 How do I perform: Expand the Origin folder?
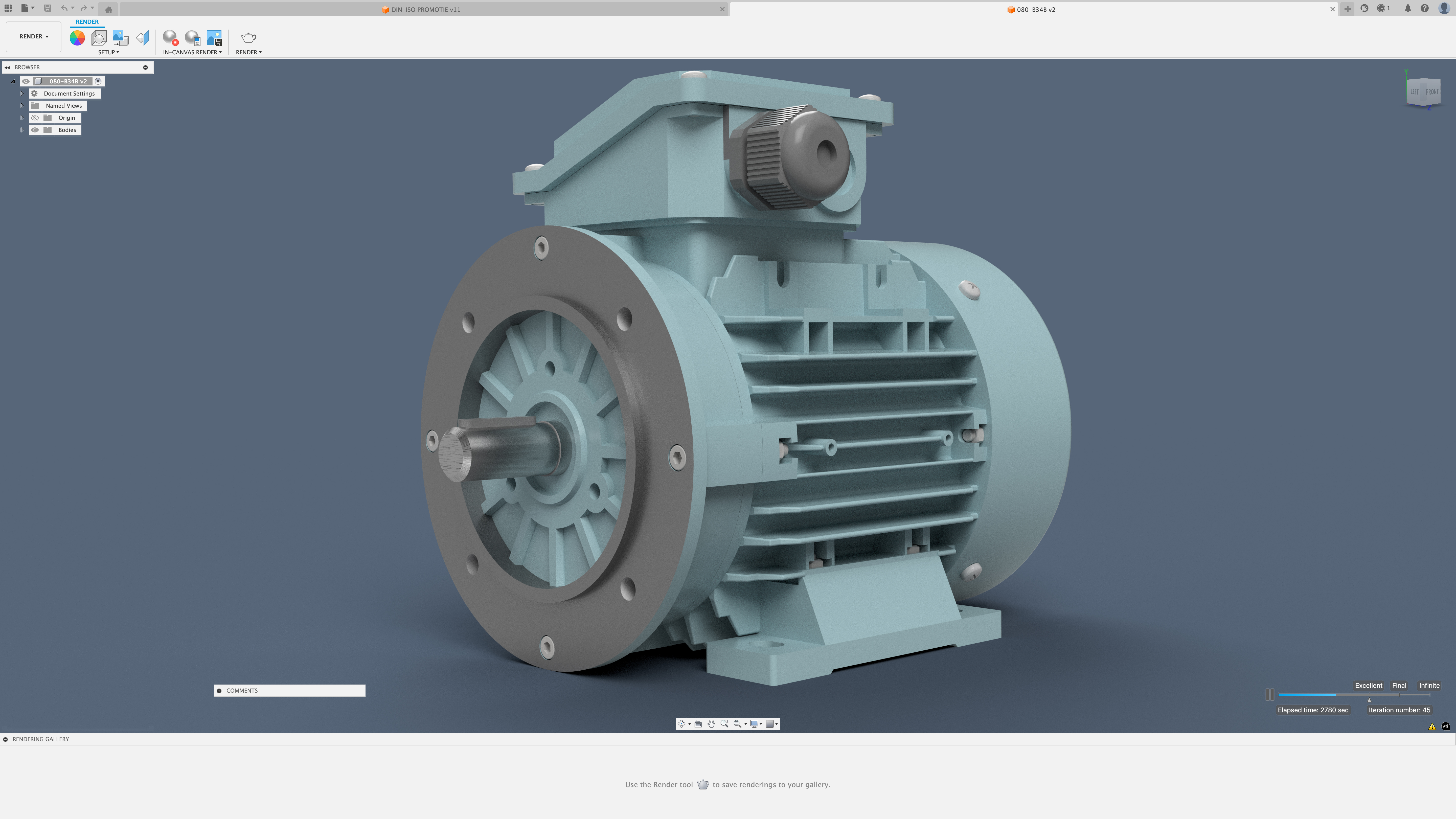point(21,118)
